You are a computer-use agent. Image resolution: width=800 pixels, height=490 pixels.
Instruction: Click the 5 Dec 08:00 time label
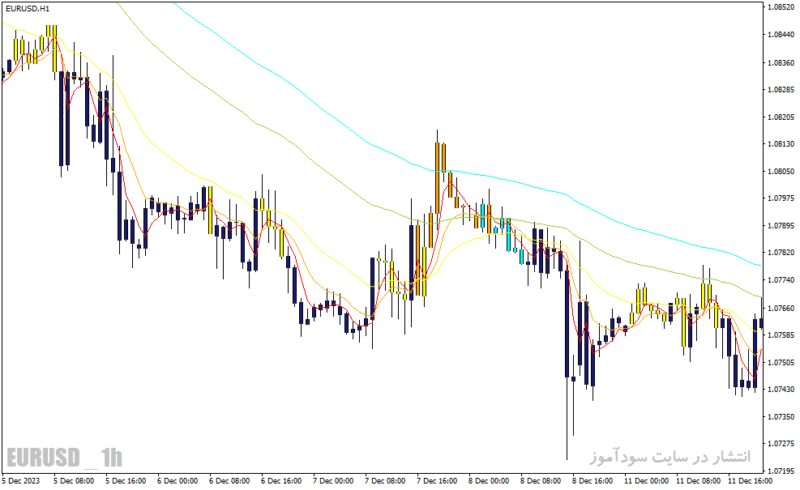[73, 481]
